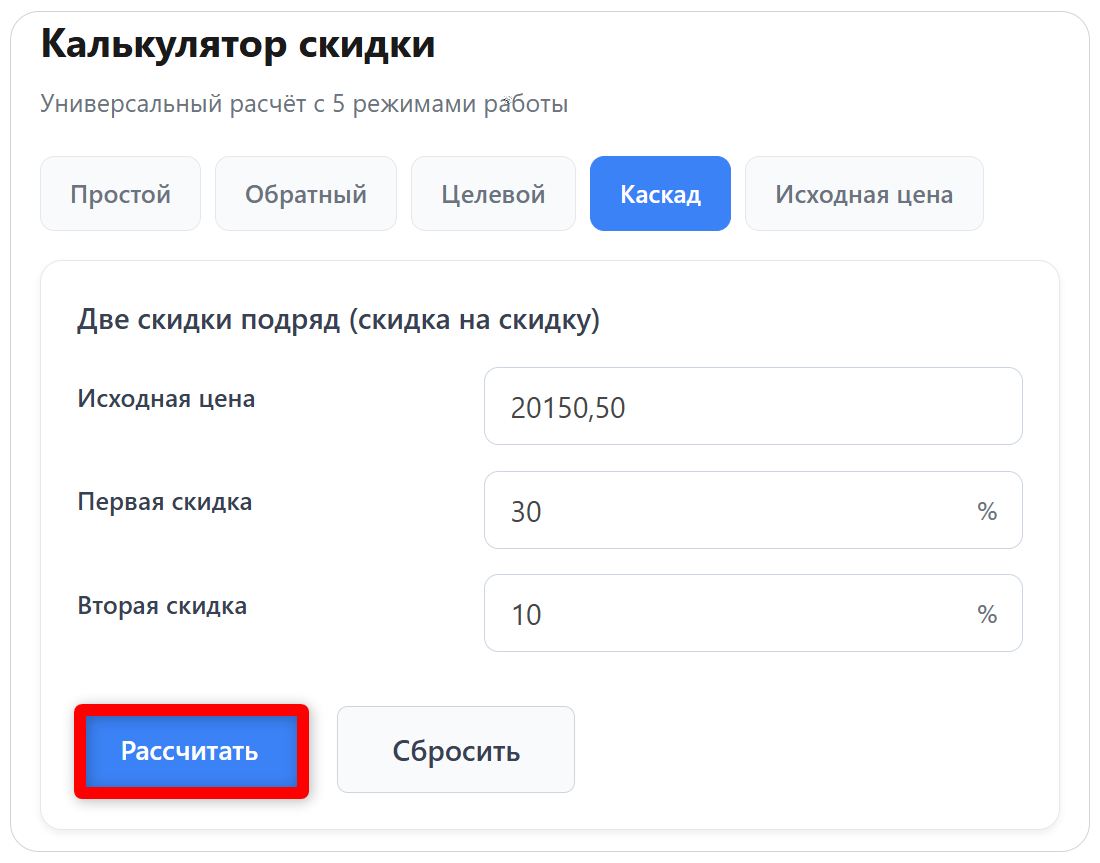Switch to the Исходная цена tab
The height and width of the screenshot is (863, 1100).
(864, 193)
